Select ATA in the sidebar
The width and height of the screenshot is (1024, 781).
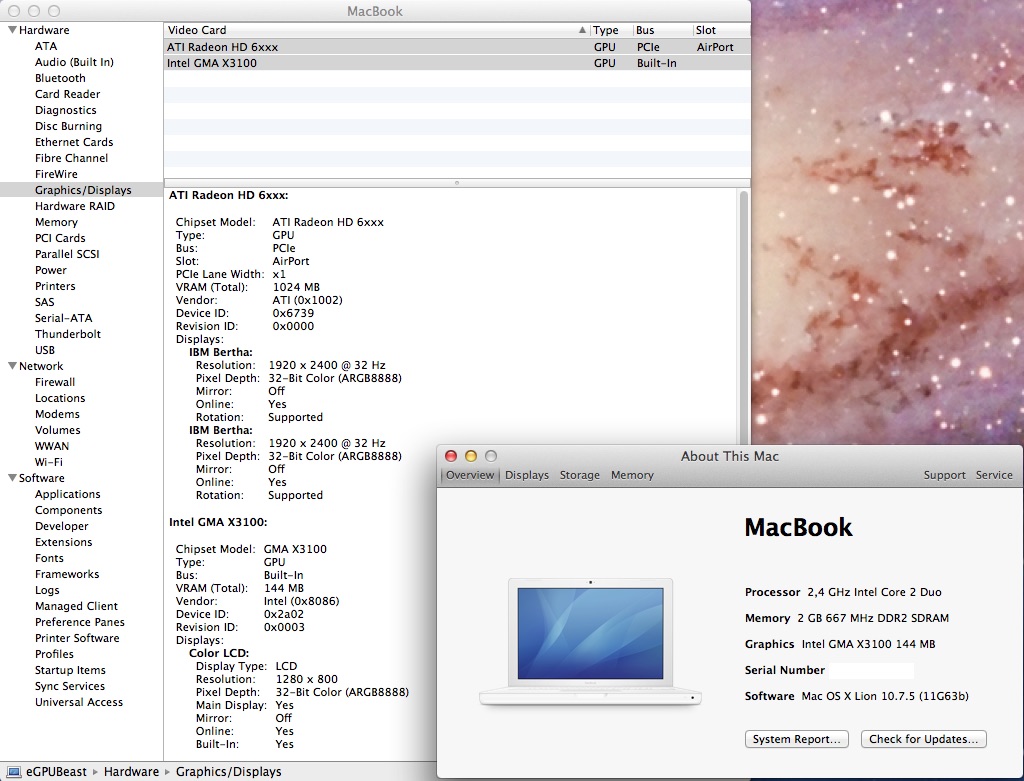[x=46, y=46]
